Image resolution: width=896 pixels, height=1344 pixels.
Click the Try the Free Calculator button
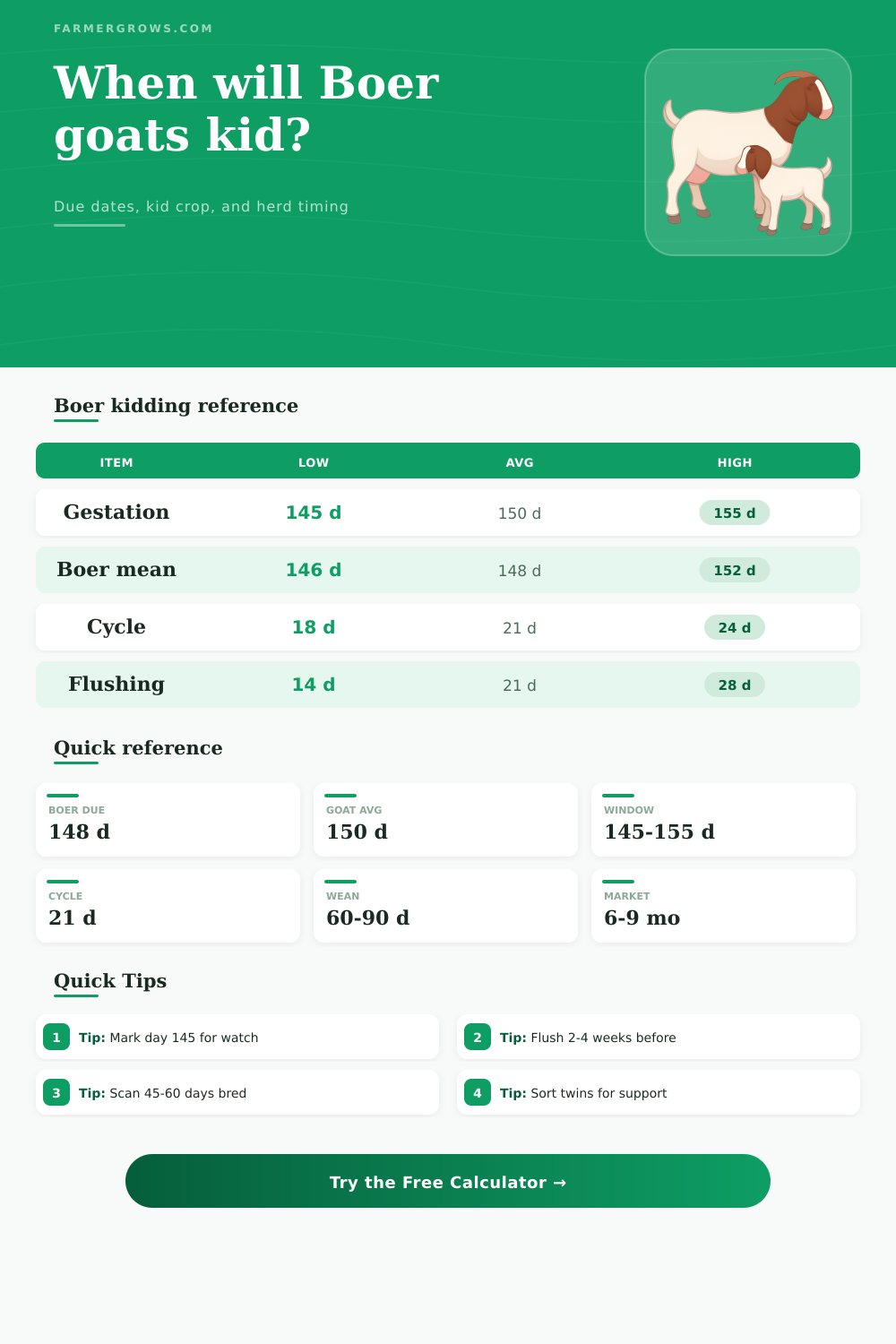coord(448,1181)
